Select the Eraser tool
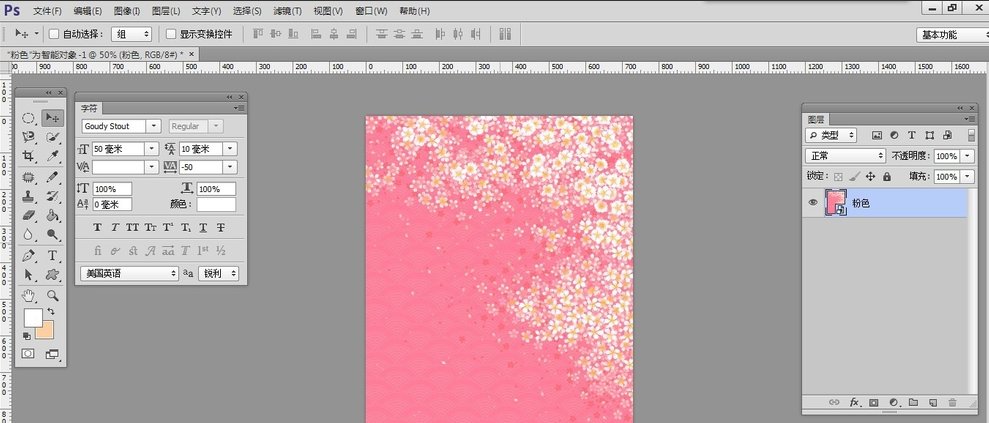The image size is (989, 423). point(28,215)
